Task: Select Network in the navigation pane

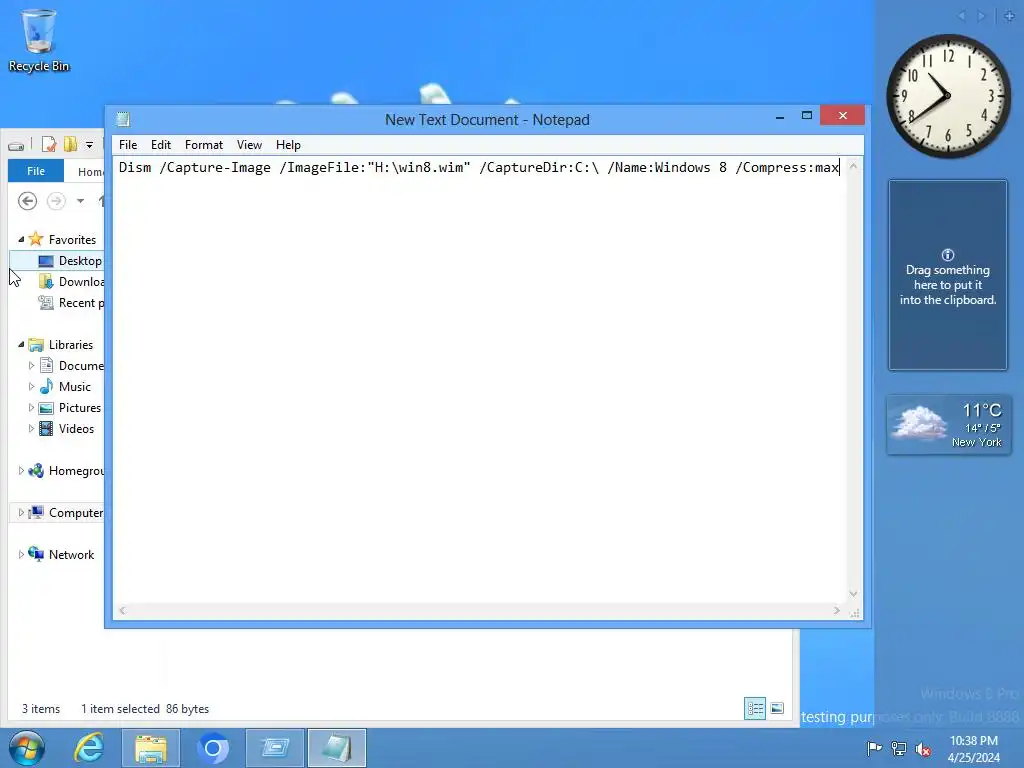Action: click(71, 554)
